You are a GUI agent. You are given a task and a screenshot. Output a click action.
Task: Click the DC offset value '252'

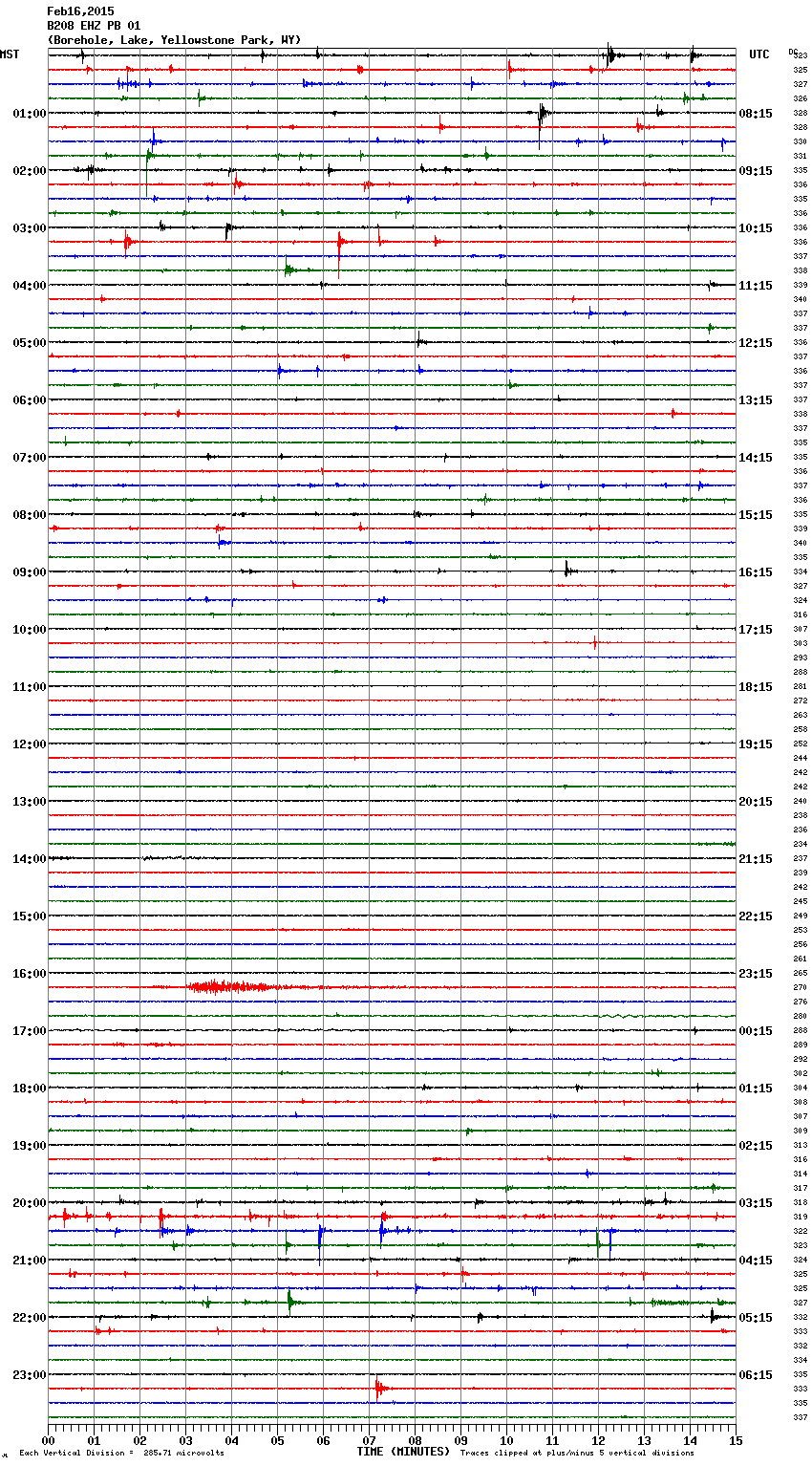coord(801,744)
